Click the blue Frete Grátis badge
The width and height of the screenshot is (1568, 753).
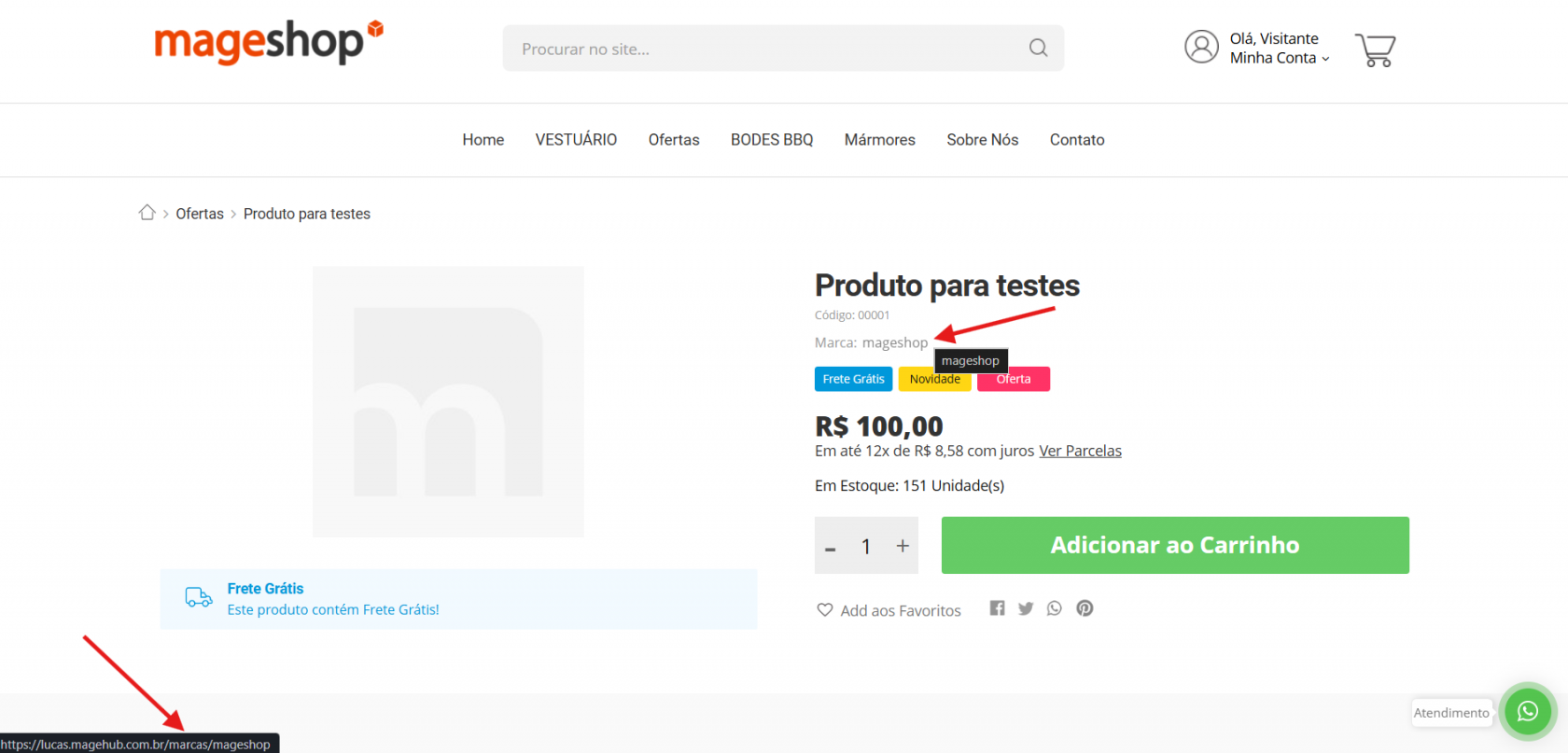pyautogui.click(x=853, y=379)
